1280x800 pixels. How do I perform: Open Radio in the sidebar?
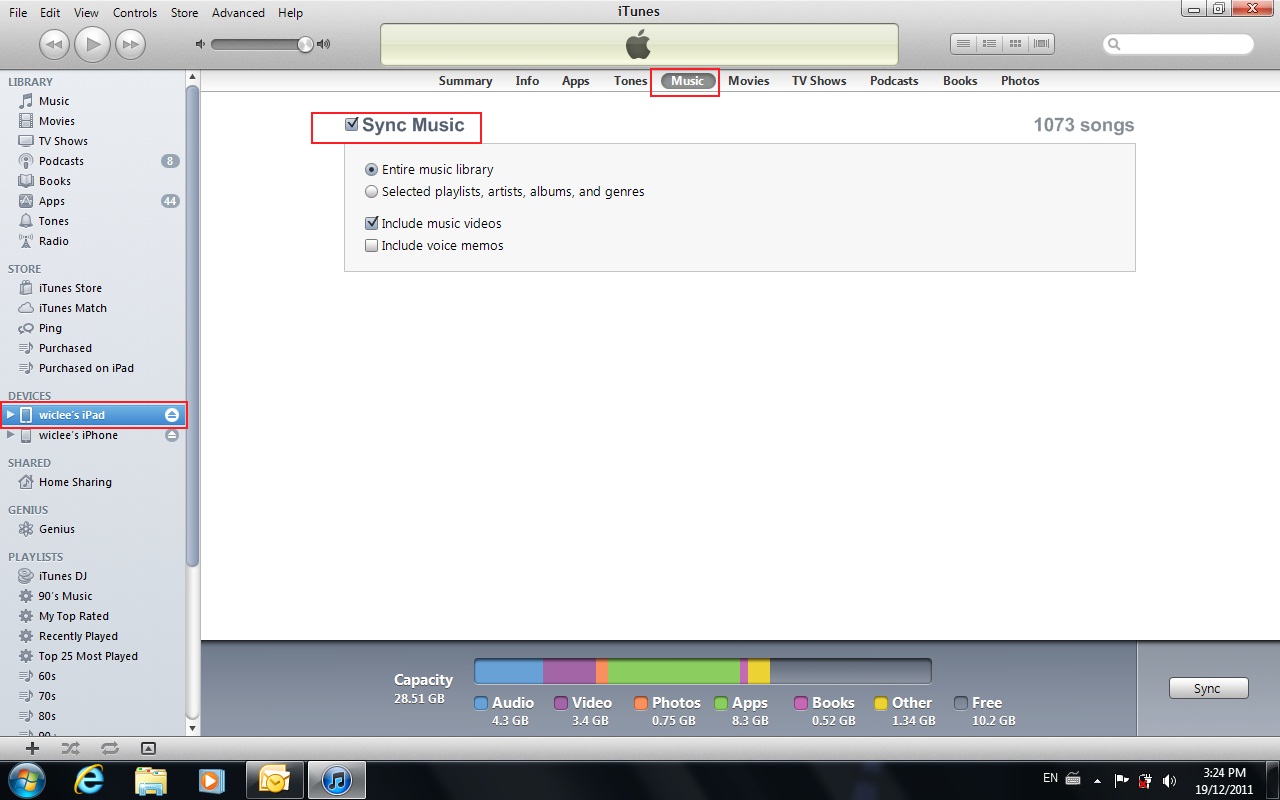point(53,241)
